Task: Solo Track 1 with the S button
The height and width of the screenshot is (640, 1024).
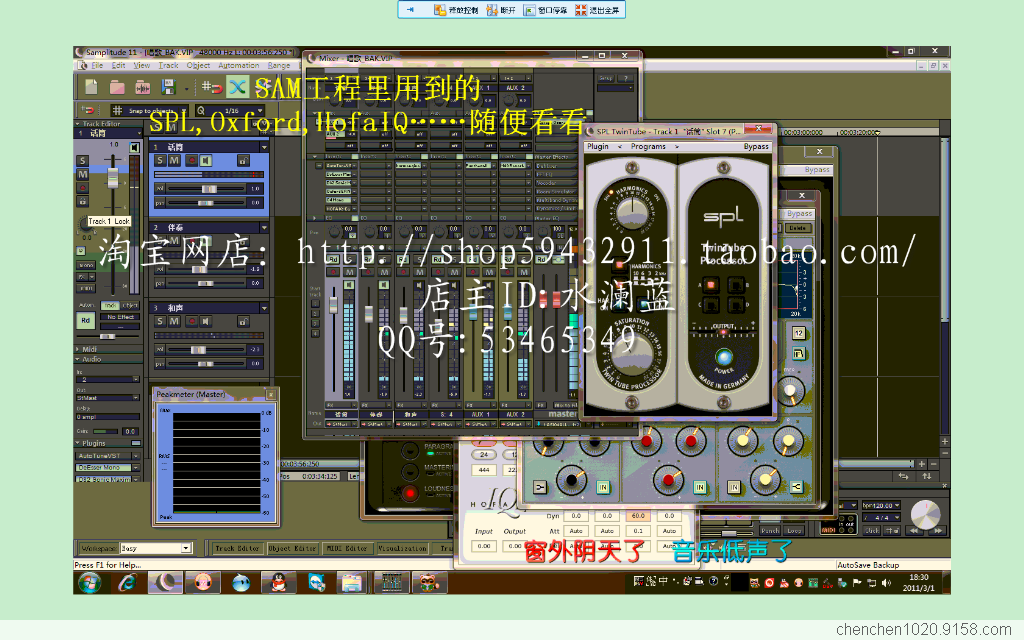Action: click(160, 160)
